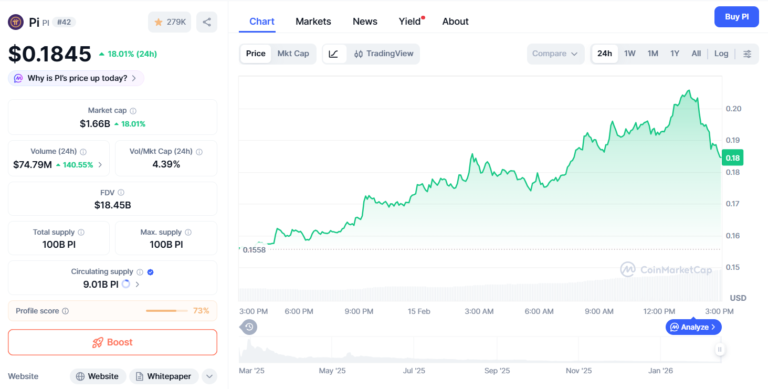Screen dimensions: 768x389
Task: Click the range selector pause handle
Action: 719,349
